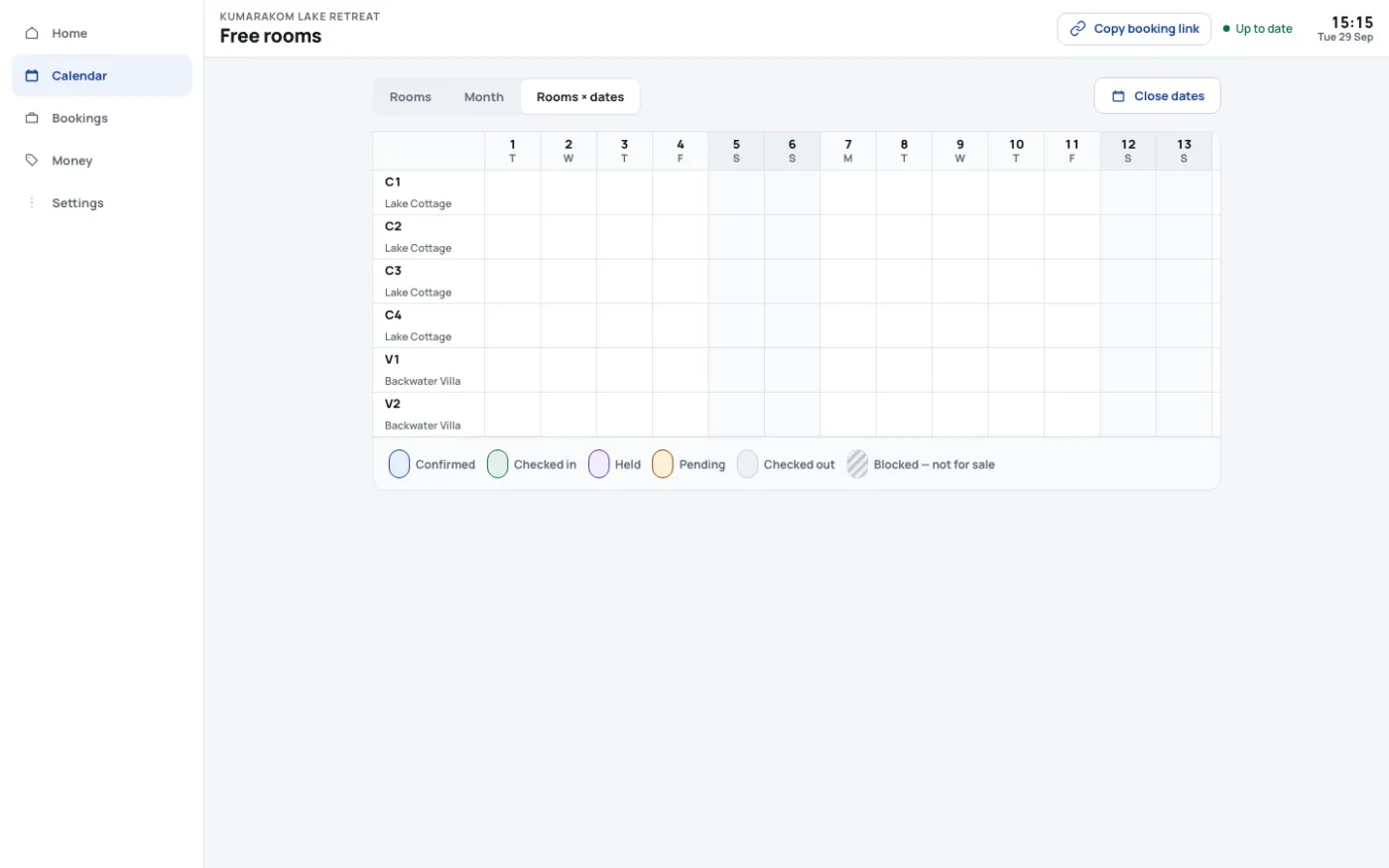Click the green Up to date status dot
Viewport: 1389px width, 868px height.
pyautogui.click(x=1226, y=29)
